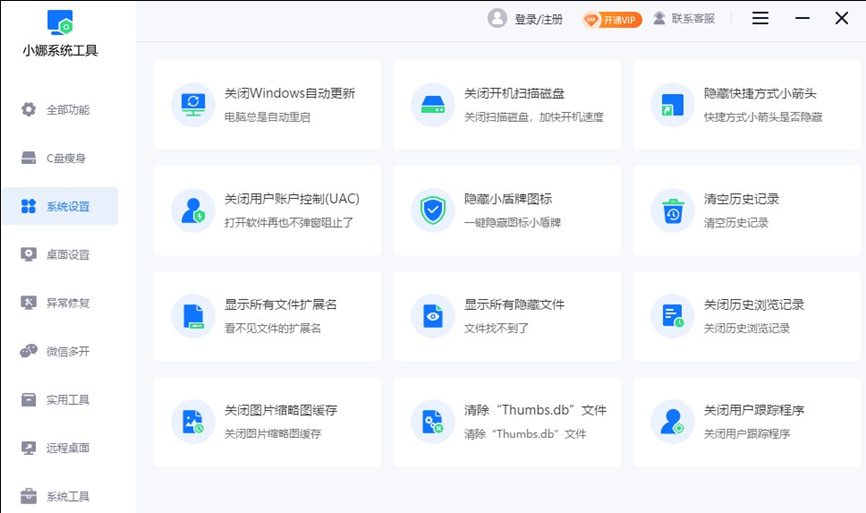Switch to 全部功能 section
866x513 pixels.
tap(60, 109)
